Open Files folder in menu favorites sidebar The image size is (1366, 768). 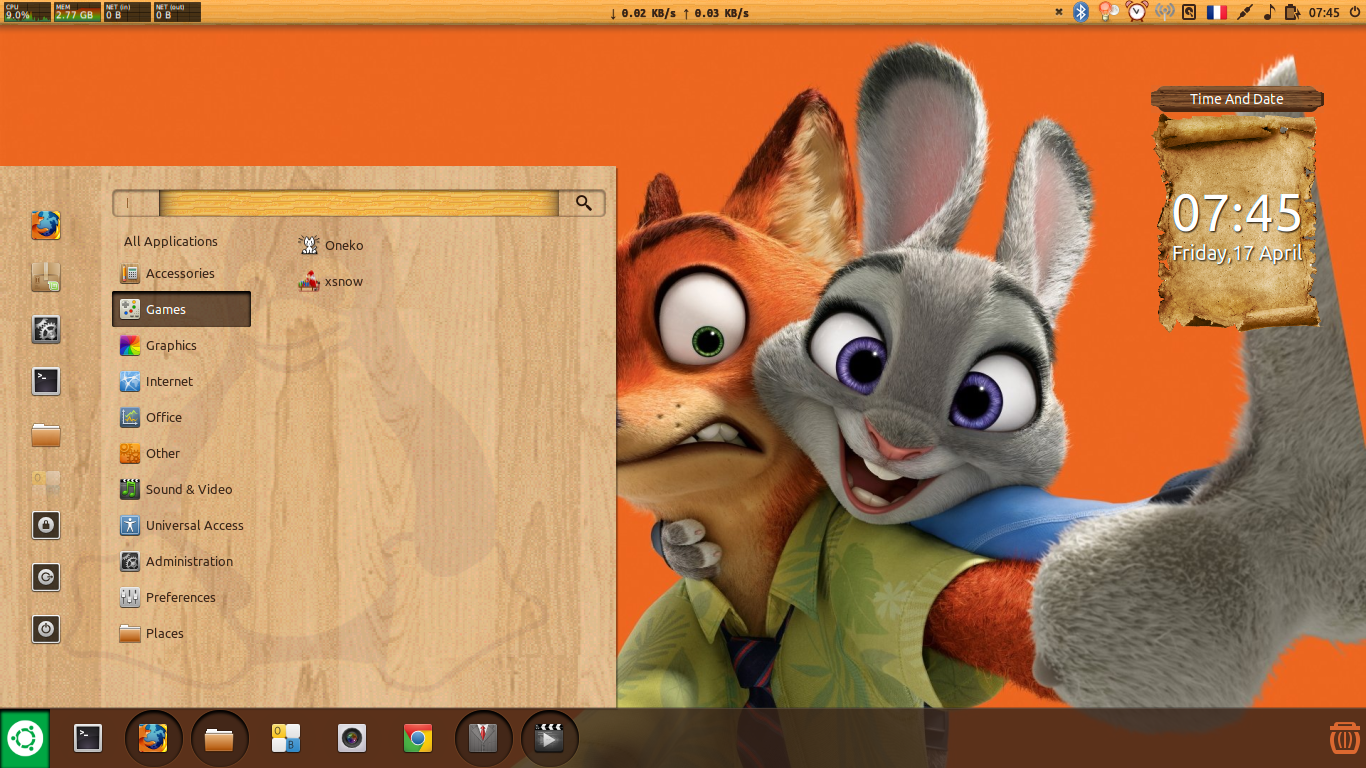click(x=46, y=434)
